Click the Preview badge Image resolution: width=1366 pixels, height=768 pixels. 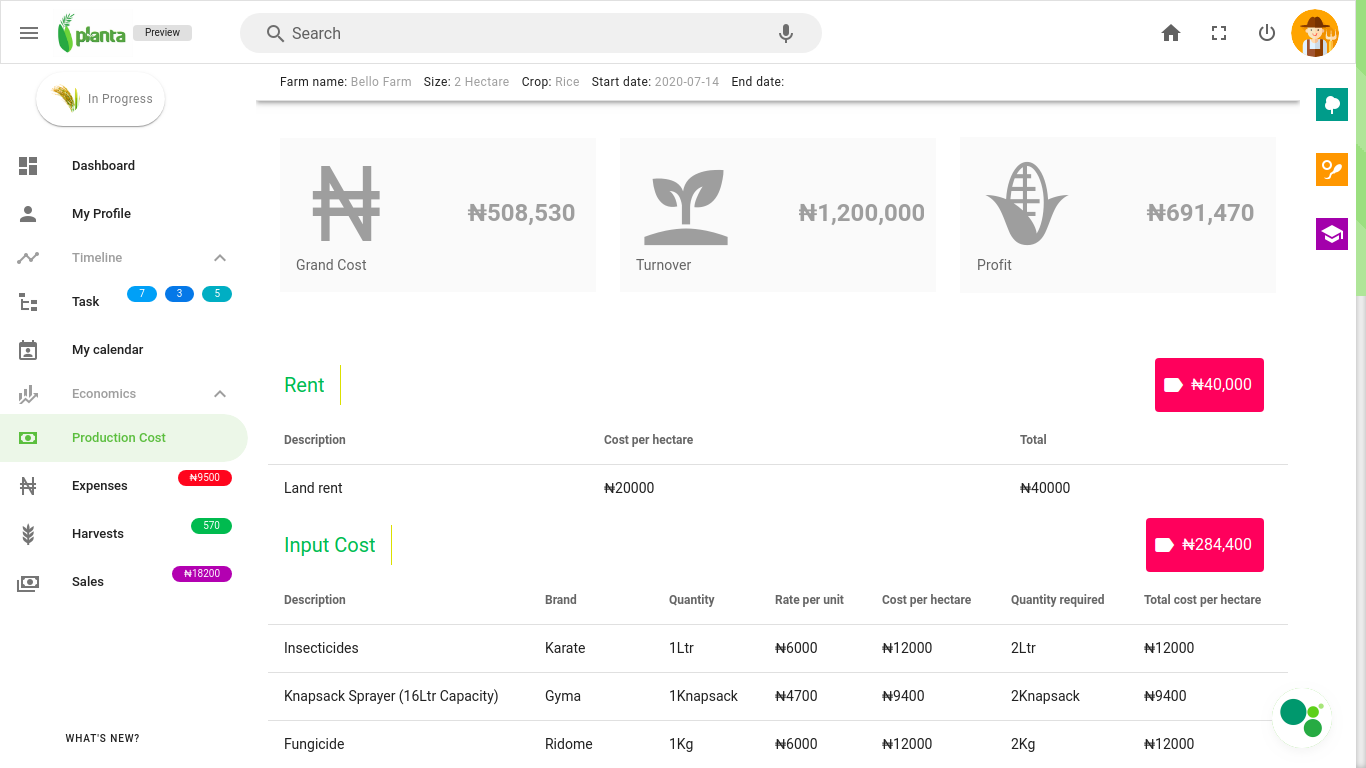point(162,33)
